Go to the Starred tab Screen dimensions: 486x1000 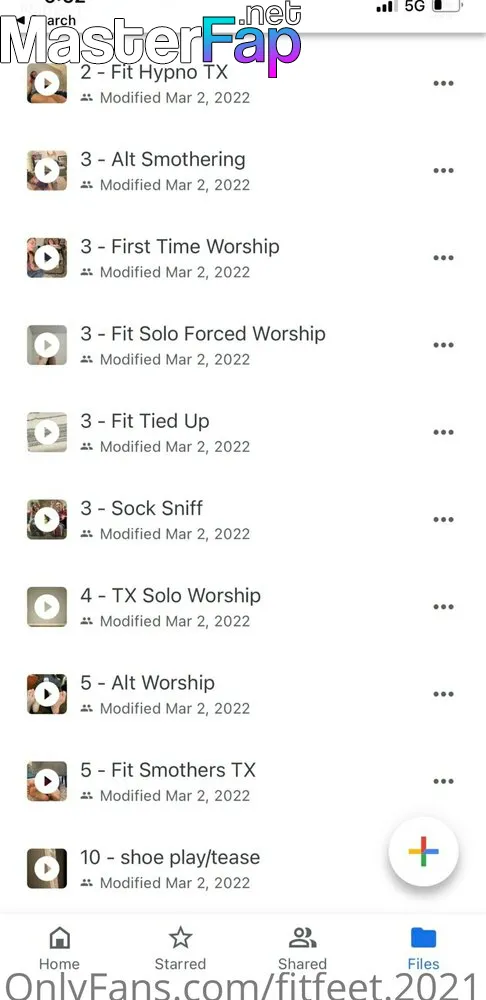pyautogui.click(x=180, y=948)
